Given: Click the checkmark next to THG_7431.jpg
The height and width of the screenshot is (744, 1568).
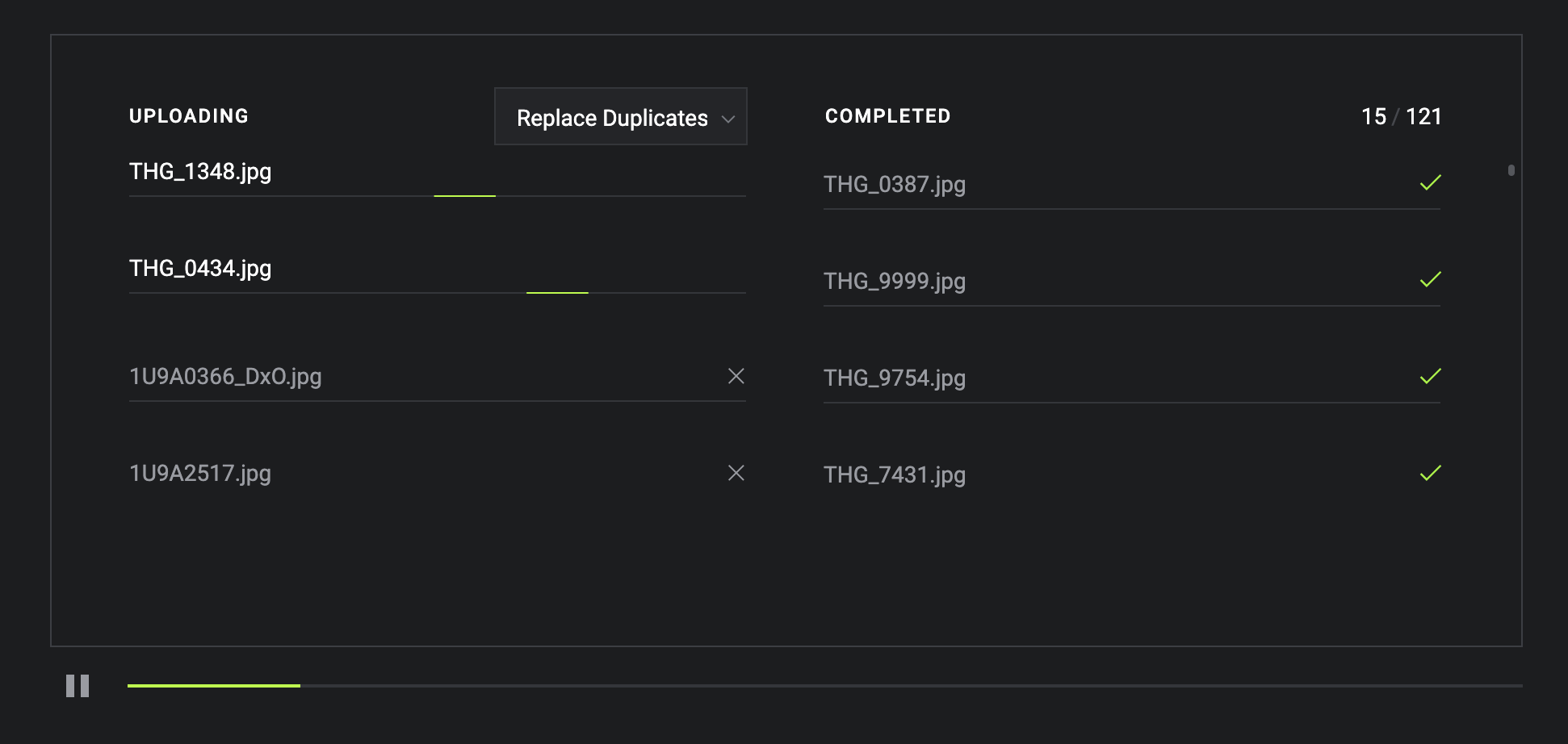Looking at the screenshot, I should pos(1430,474).
